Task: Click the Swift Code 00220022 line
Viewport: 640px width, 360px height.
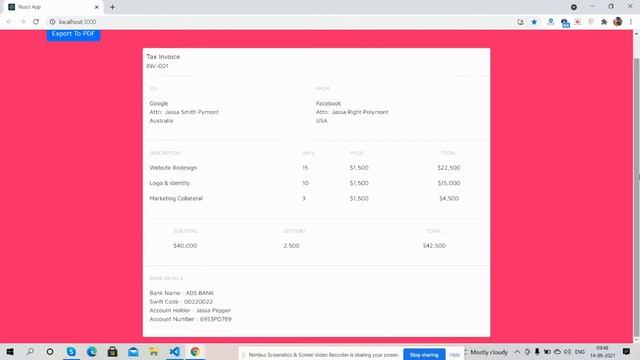Action: click(181, 302)
